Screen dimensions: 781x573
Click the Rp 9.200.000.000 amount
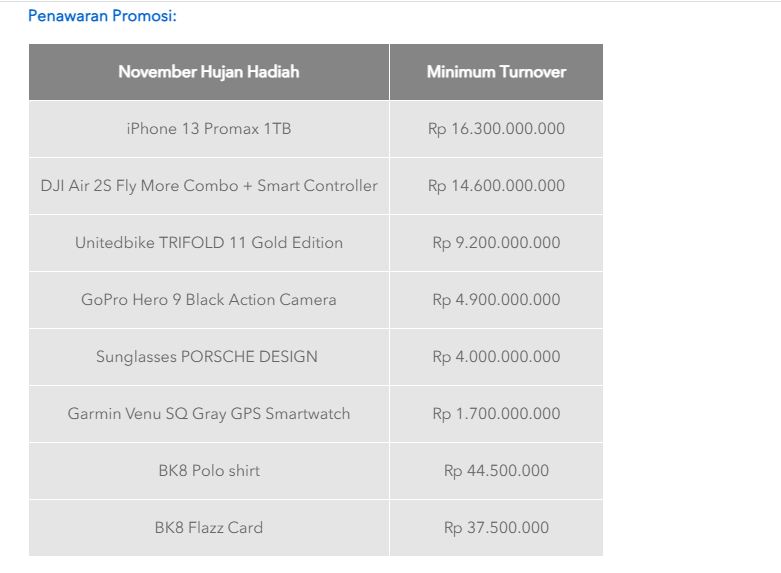pyautogui.click(x=496, y=243)
